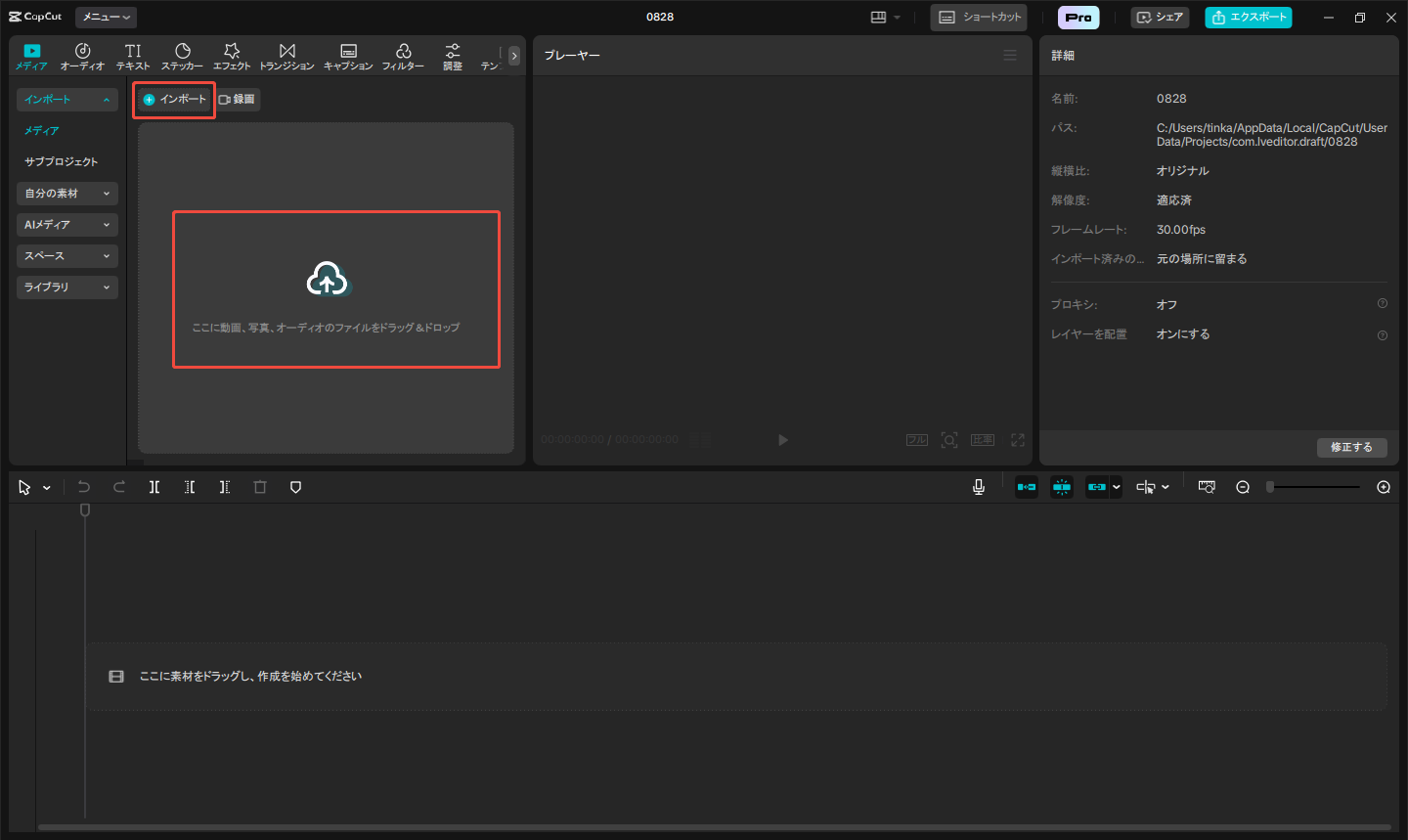Viewport: 1408px width, 840px height.
Task: Toggle the preview axis cursor tool
Action: coord(1146,487)
